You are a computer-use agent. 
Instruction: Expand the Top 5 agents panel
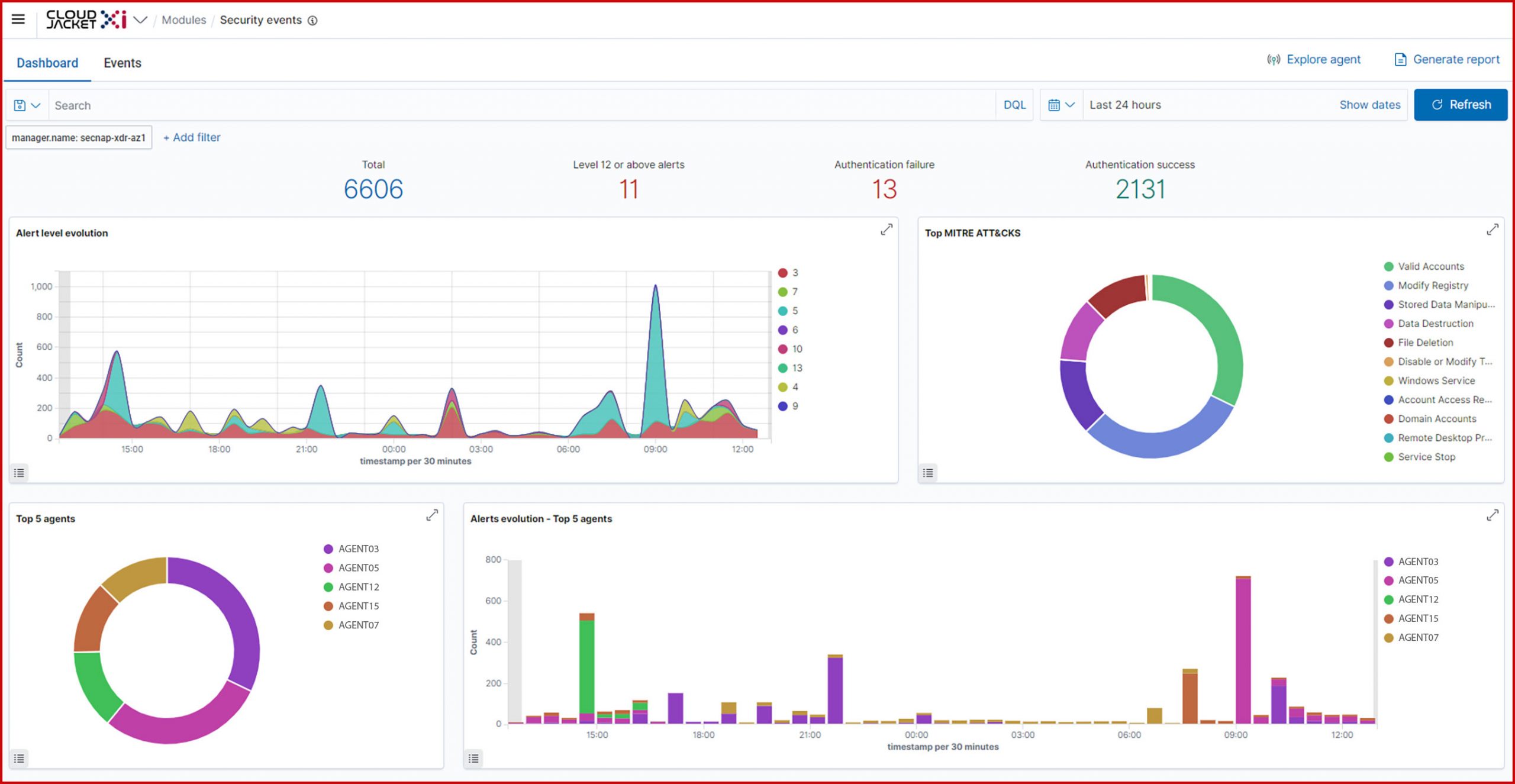tap(432, 515)
